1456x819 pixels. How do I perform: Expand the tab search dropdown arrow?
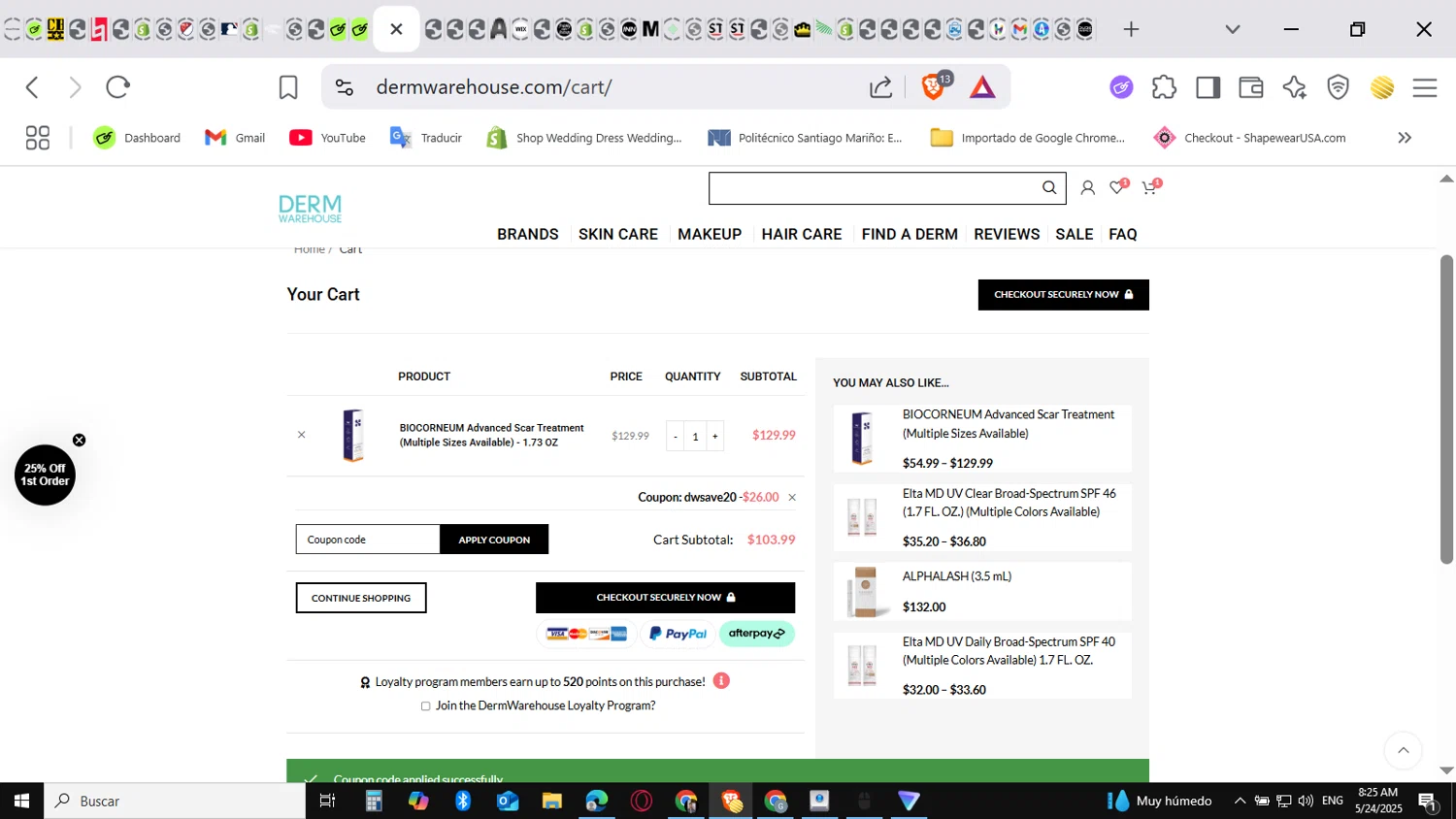tap(1233, 29)
